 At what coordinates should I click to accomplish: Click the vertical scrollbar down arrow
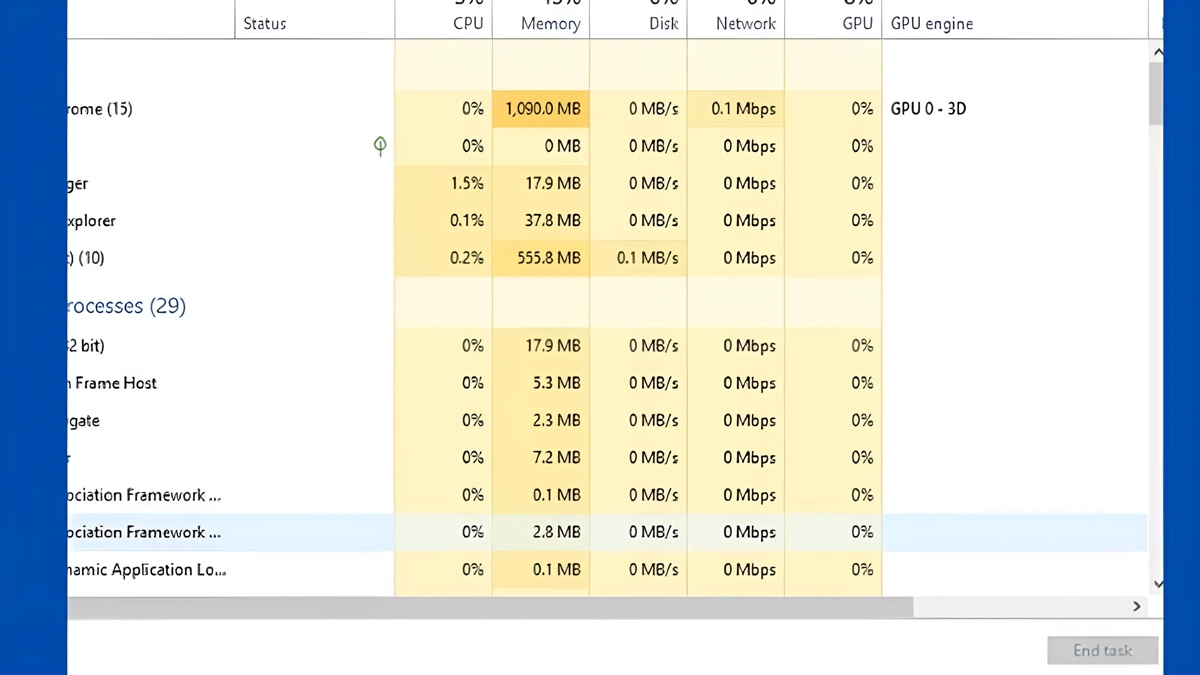tap(1157, 584)
